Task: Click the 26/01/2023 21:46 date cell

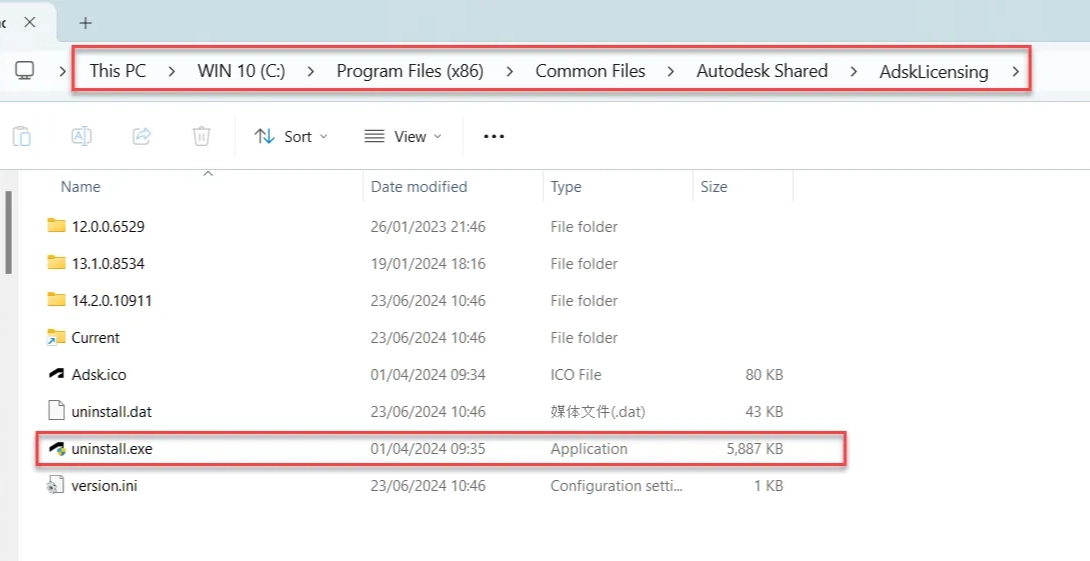Action: click(x=428, y=226)
